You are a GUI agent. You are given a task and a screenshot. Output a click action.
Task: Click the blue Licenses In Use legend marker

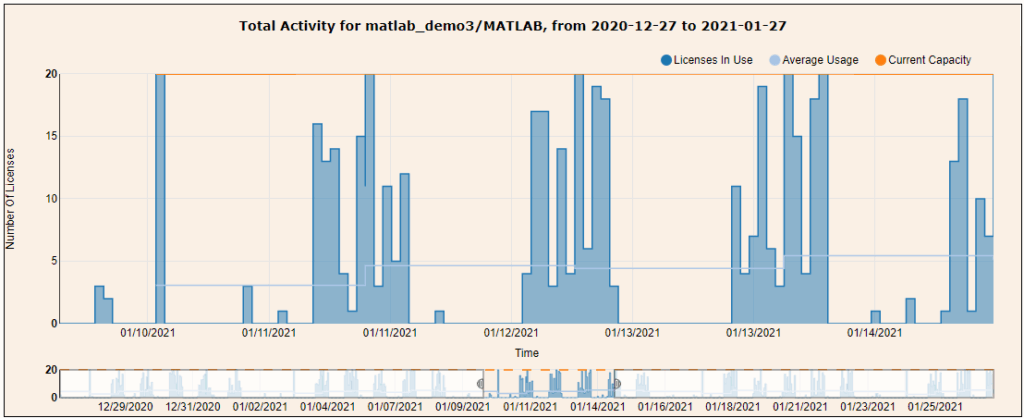(x=666, y=60)
